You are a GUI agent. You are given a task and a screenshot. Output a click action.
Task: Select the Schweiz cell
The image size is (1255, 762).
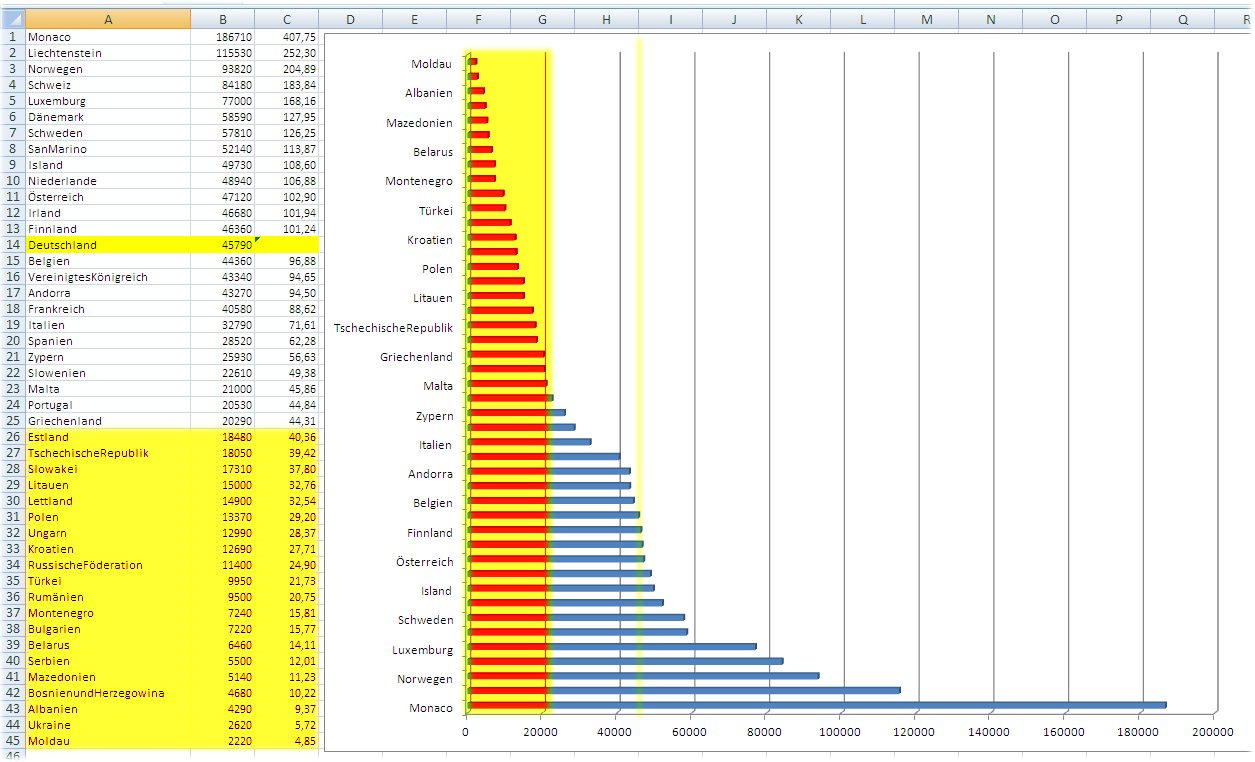point(108,85)
